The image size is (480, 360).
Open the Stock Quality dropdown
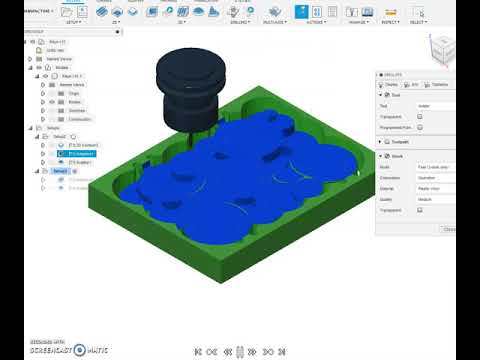pyautogui.click(x=436, y=199)
